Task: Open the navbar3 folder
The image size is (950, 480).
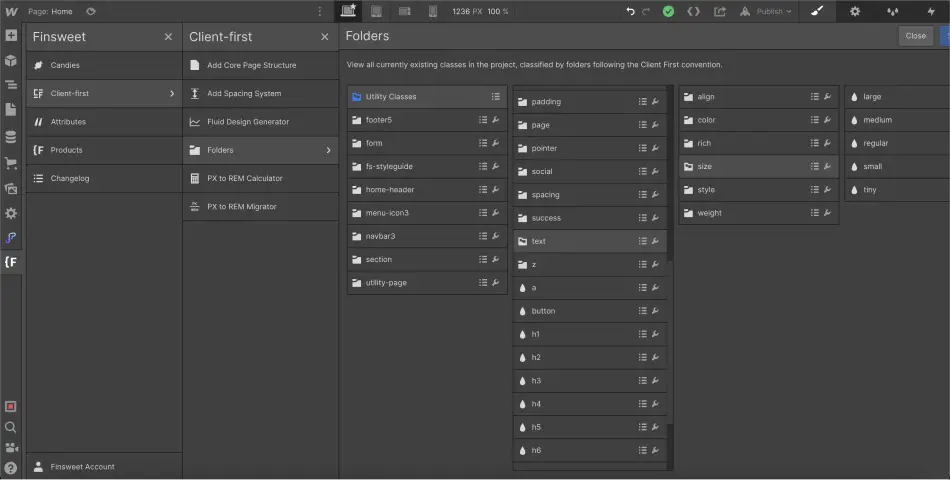Action: point(427,236)
